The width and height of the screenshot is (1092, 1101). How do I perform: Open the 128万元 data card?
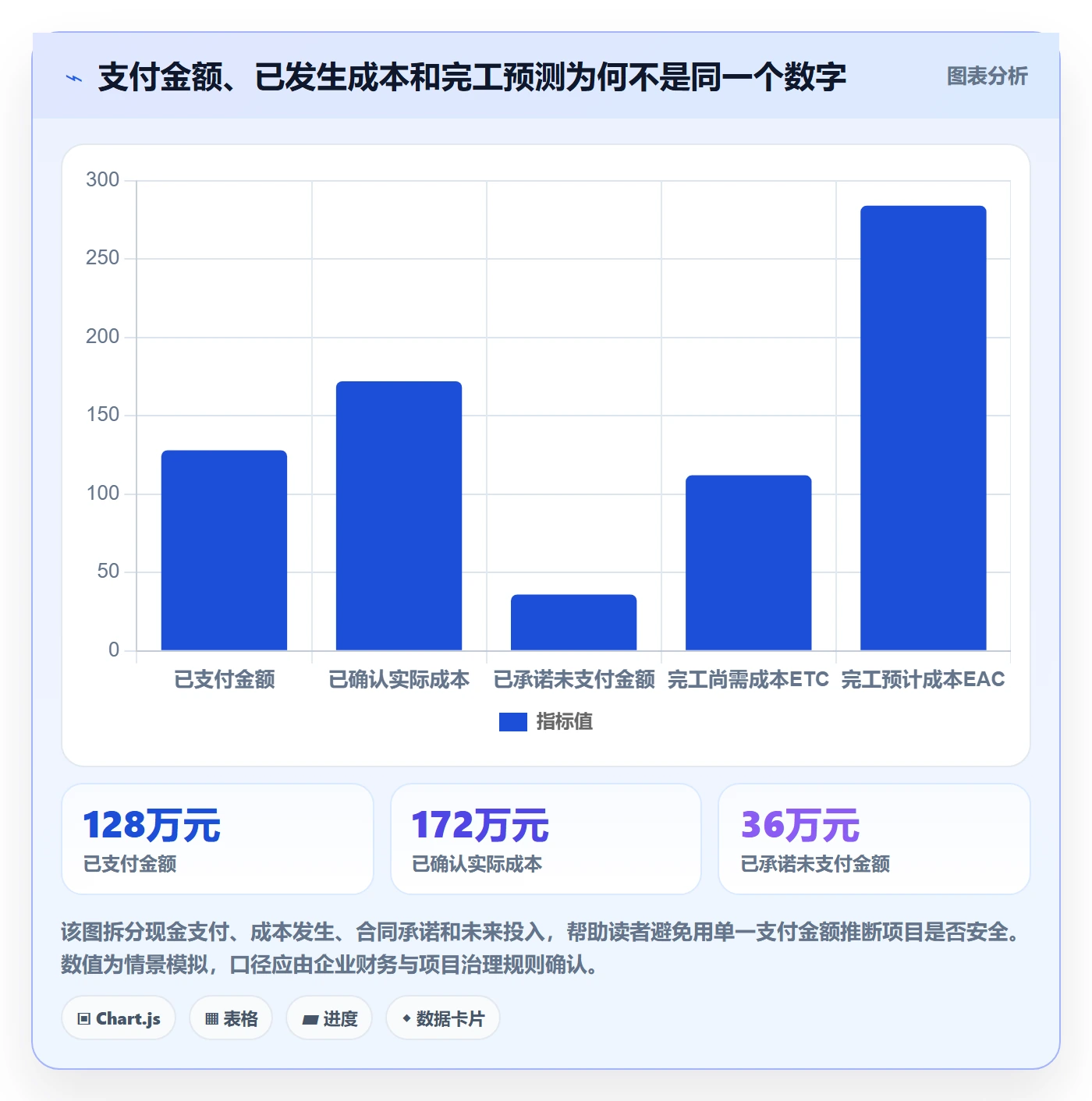218,839
